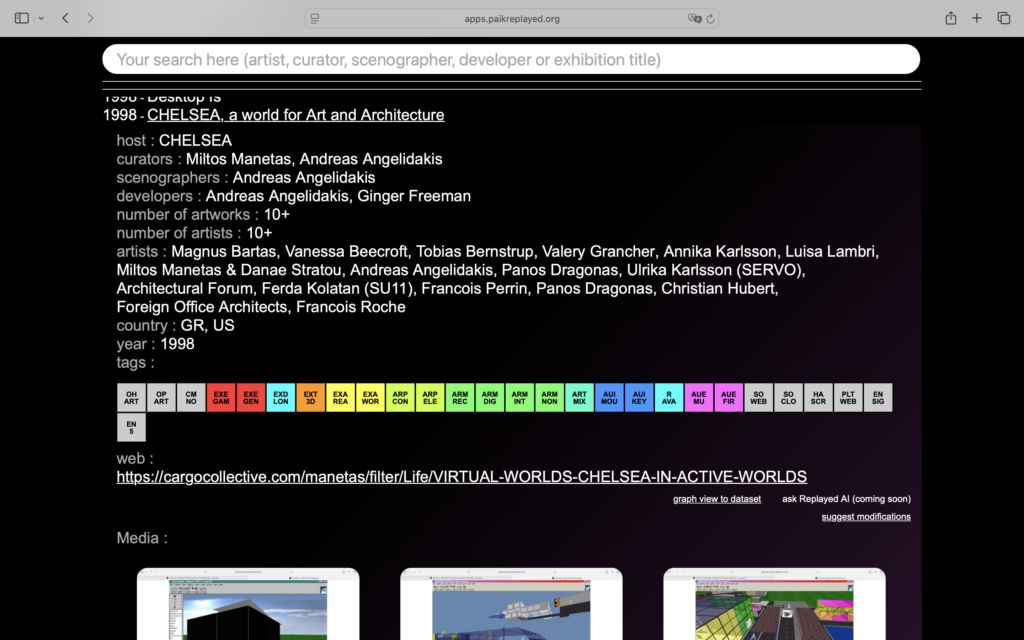Open the sidebar dropdown chevron
This screenshot has height=640, width=1024.
tap(41, 18)
